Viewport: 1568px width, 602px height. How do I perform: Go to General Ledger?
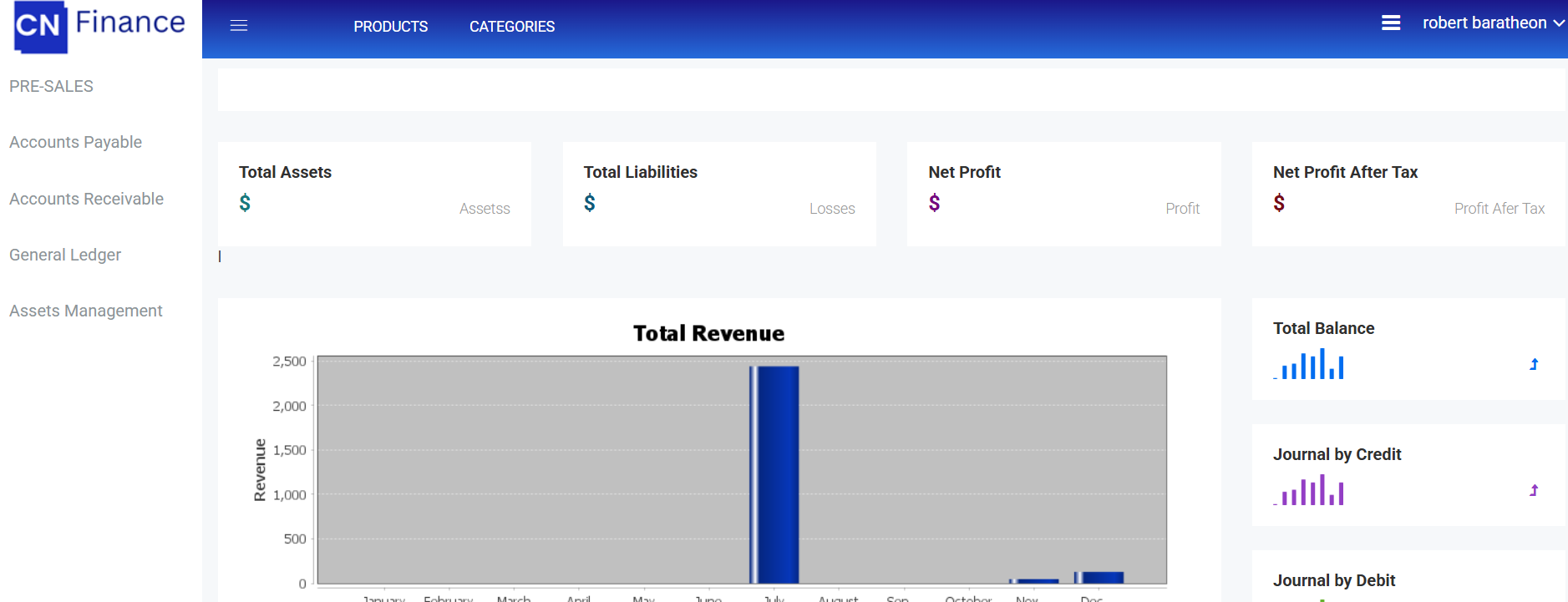(65, 255)
